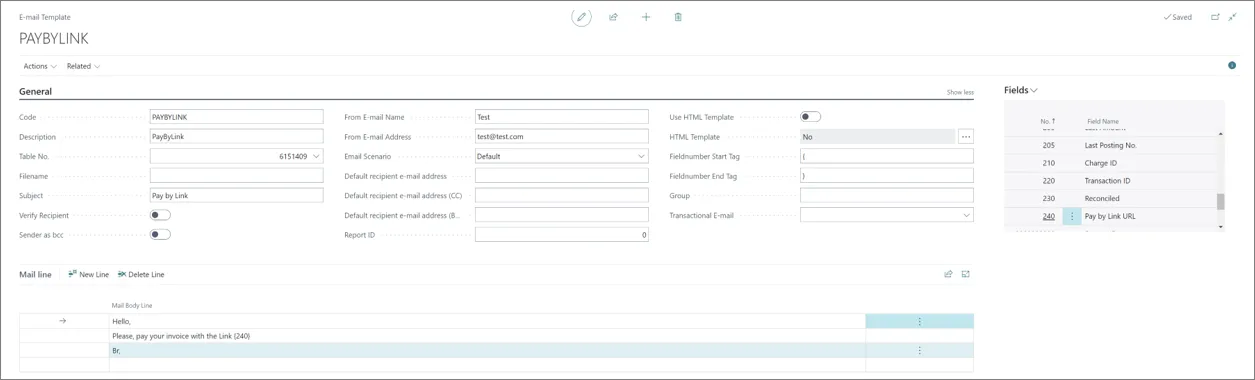Click New Line in Mail line
Screen dimensions: 1255x380
coord(89,274)
